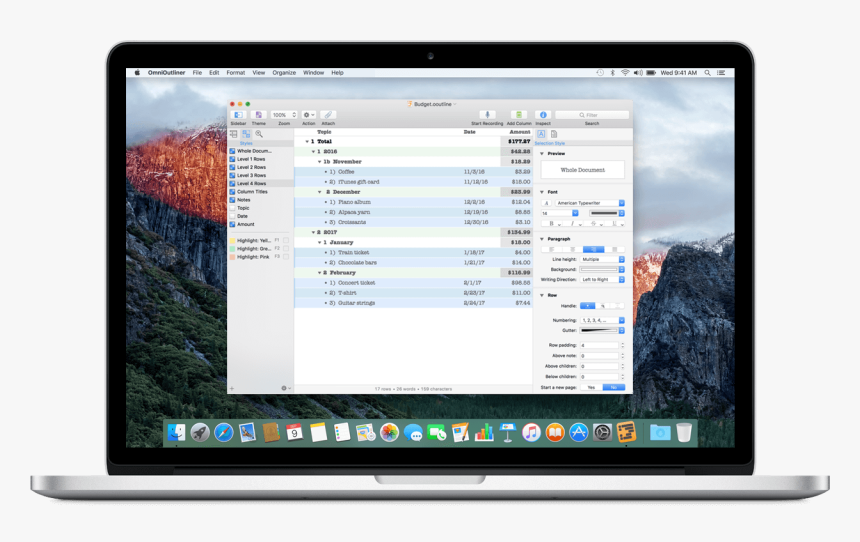
Task: Click the Row padding value field
Action: pyautogui.click(x=599, y=345)
